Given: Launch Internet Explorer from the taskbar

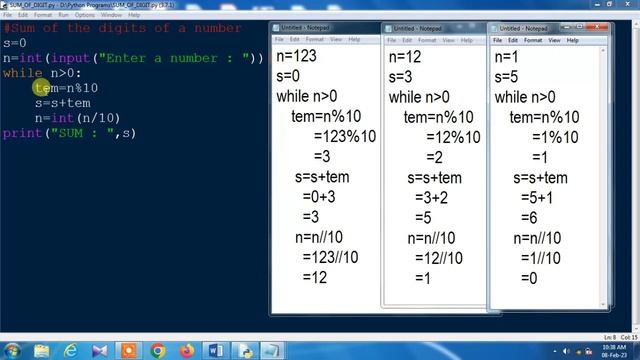Looking at the screenshot, I should coord(71,351).
